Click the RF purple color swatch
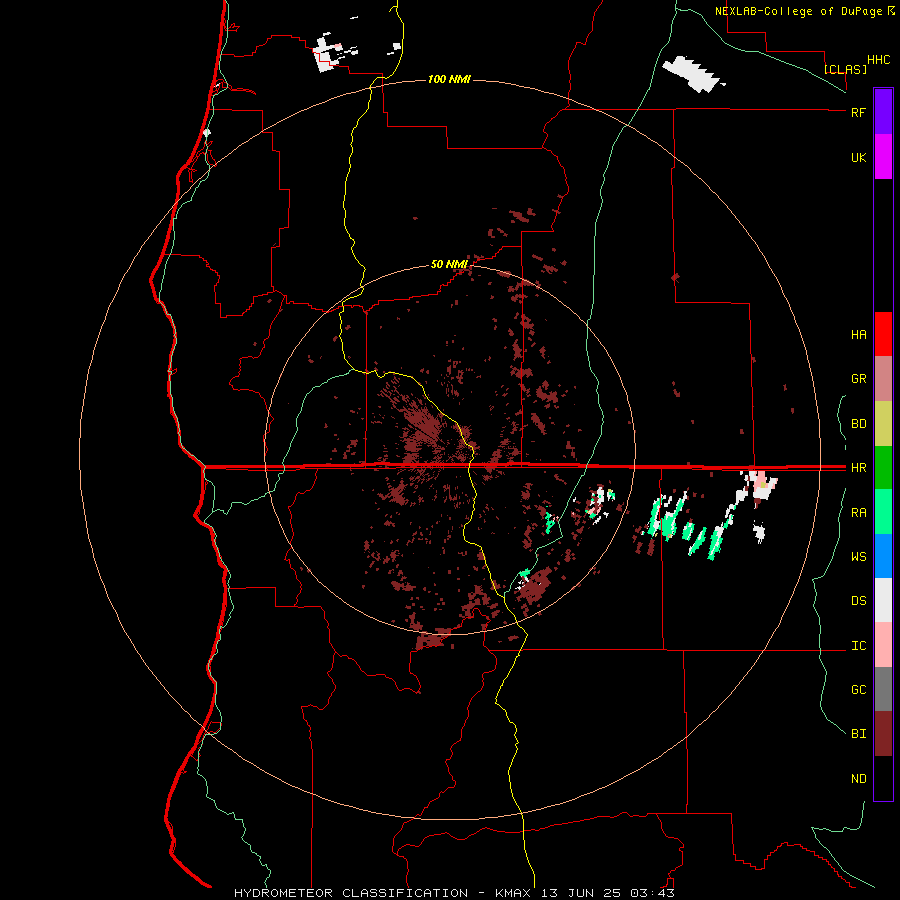This screenshot has width=900, height=900. tap(883, 112)
